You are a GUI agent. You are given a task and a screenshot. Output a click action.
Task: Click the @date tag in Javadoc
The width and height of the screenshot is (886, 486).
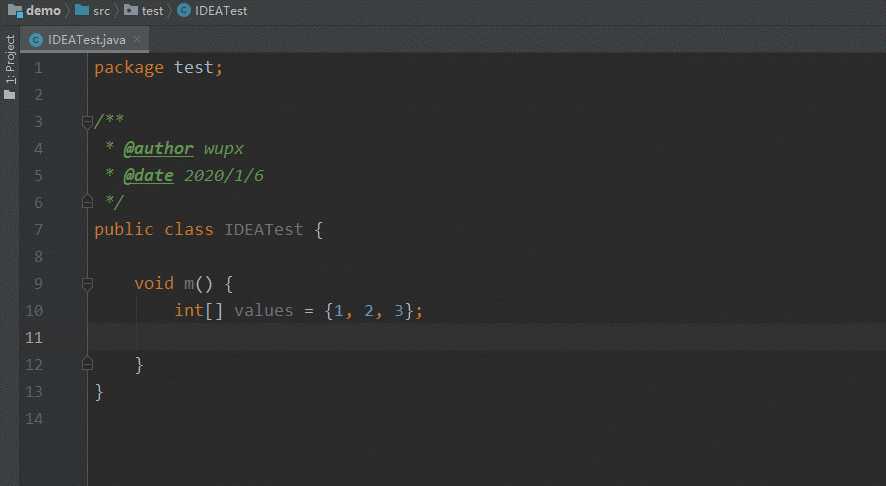pos(148,176)
